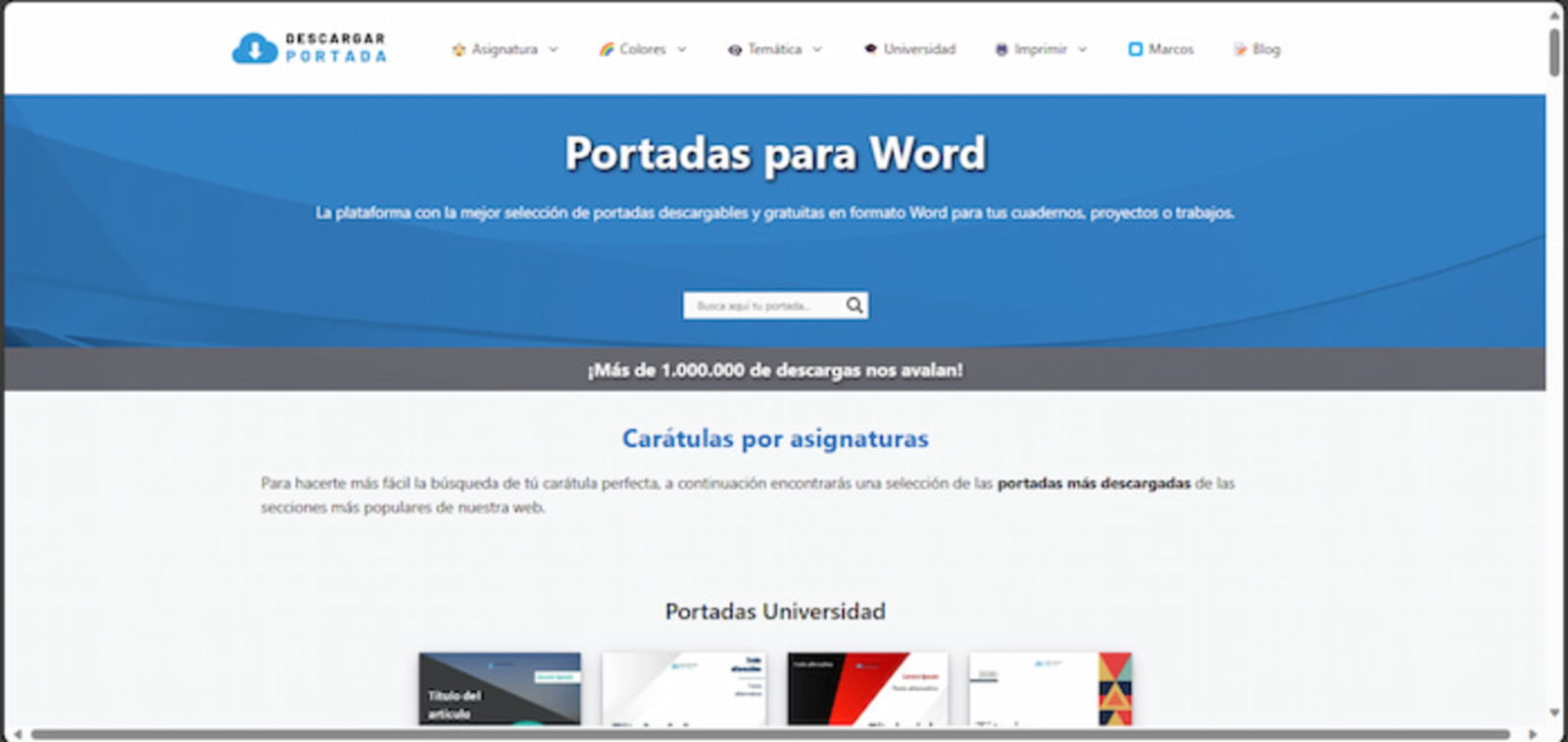
Task: Click the horizontal scrollbar right arrow
Action: click(1533, 734)
